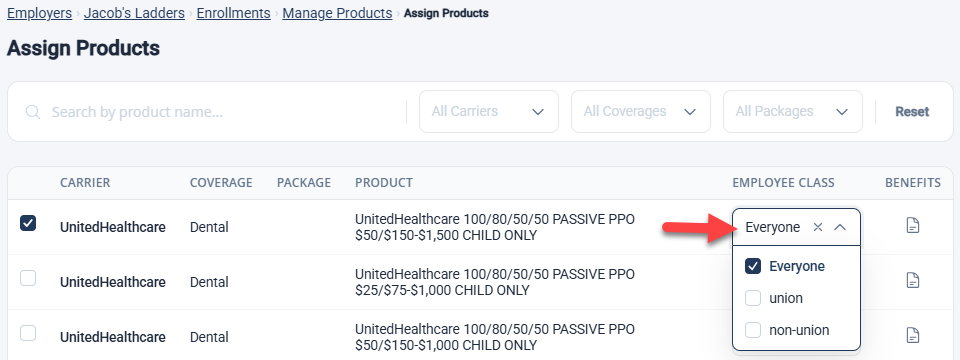Screen dimensions: 960x360
Task: Check the $50/$150-$1,000 CHILD ONLY product row
Action: 28,333
